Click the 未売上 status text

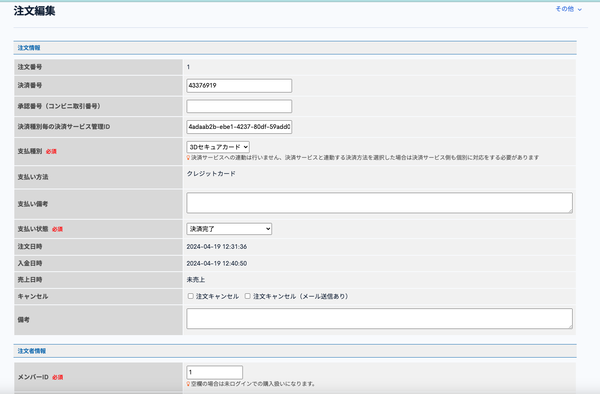click(x=196, y=280)
